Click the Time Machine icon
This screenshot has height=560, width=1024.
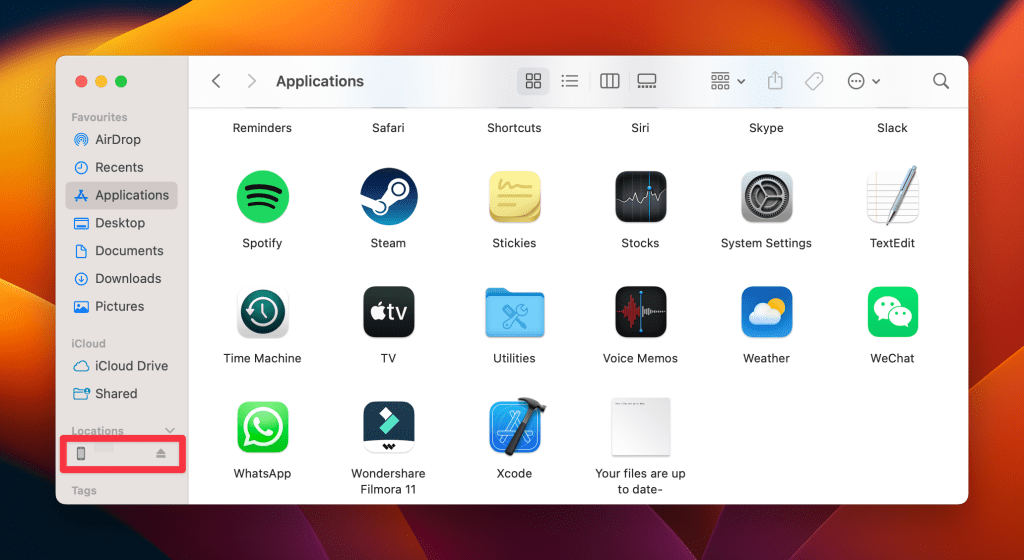262,312
